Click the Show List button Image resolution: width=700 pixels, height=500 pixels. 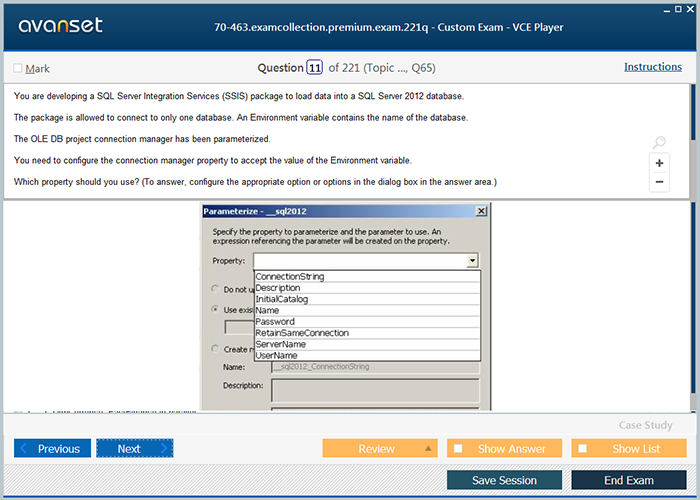(x=629, y=448)
